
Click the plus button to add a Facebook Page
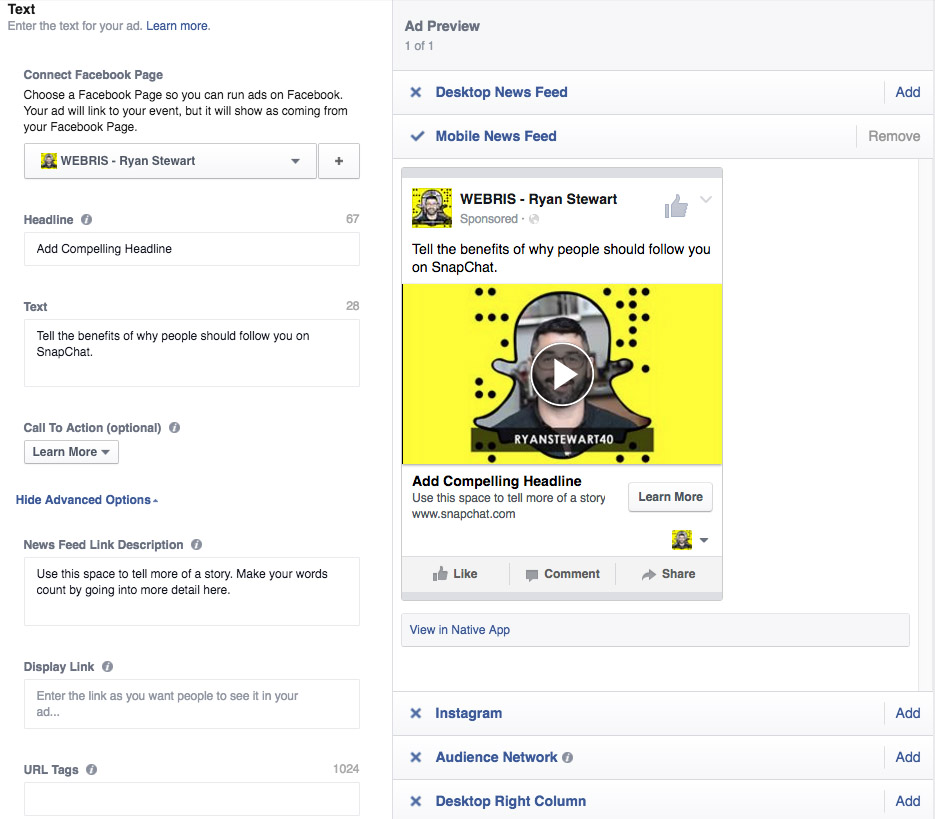[x=339, y=161]
